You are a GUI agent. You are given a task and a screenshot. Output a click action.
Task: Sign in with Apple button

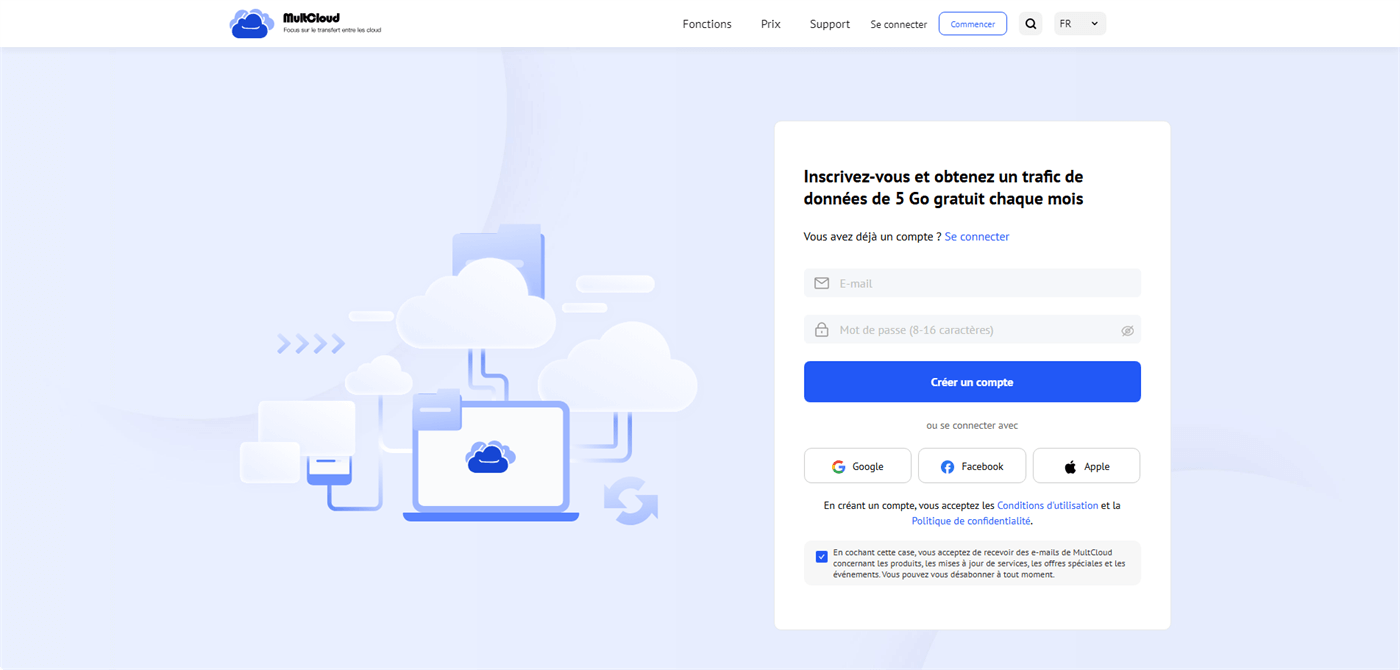coord(1087,466)
